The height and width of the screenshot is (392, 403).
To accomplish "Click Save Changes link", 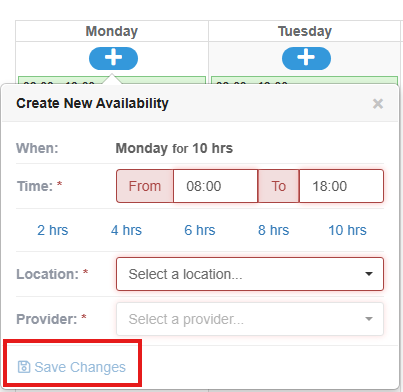I will tap(71, 367).
